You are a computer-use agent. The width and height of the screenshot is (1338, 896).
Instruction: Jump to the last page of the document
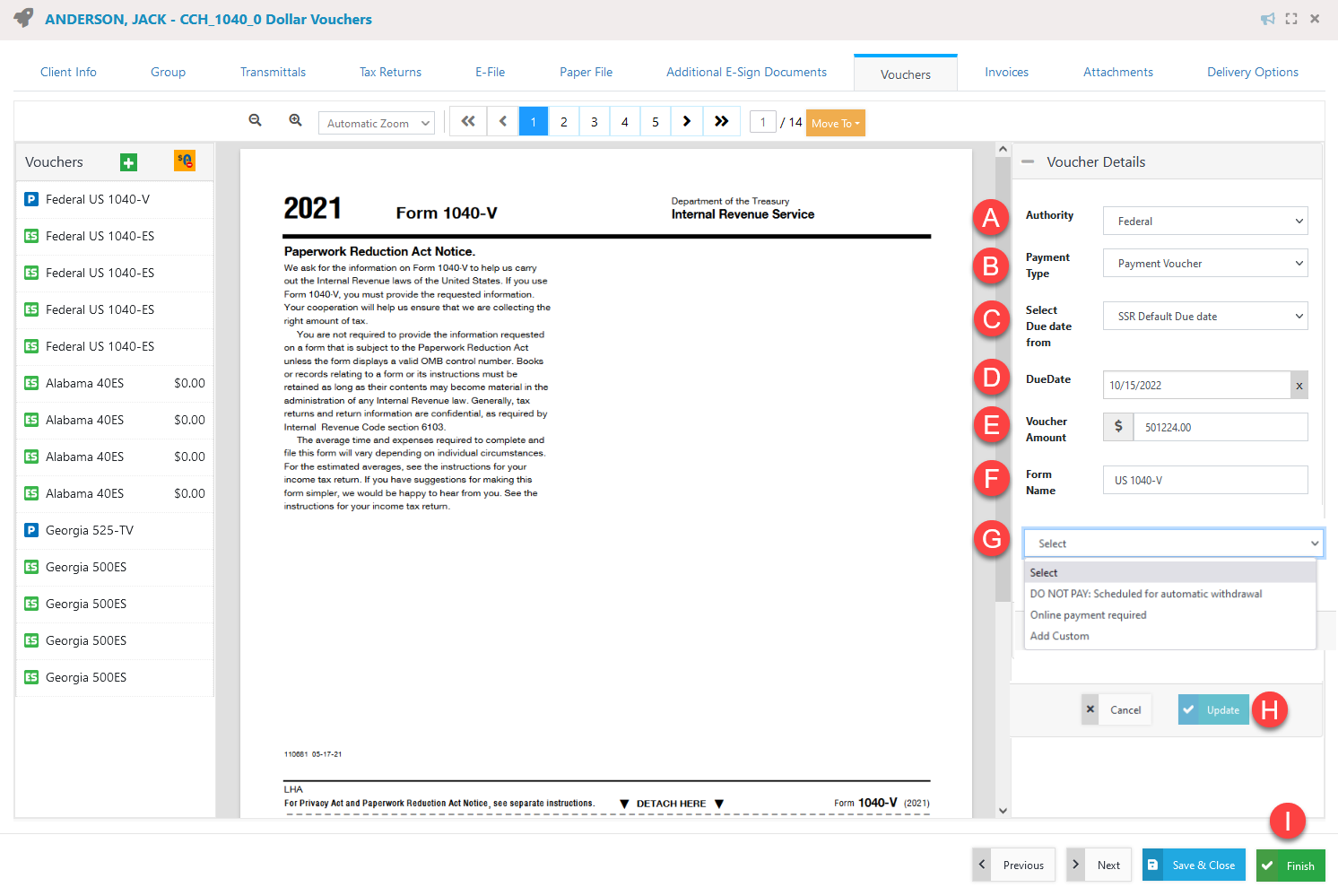tap(721, 120)
